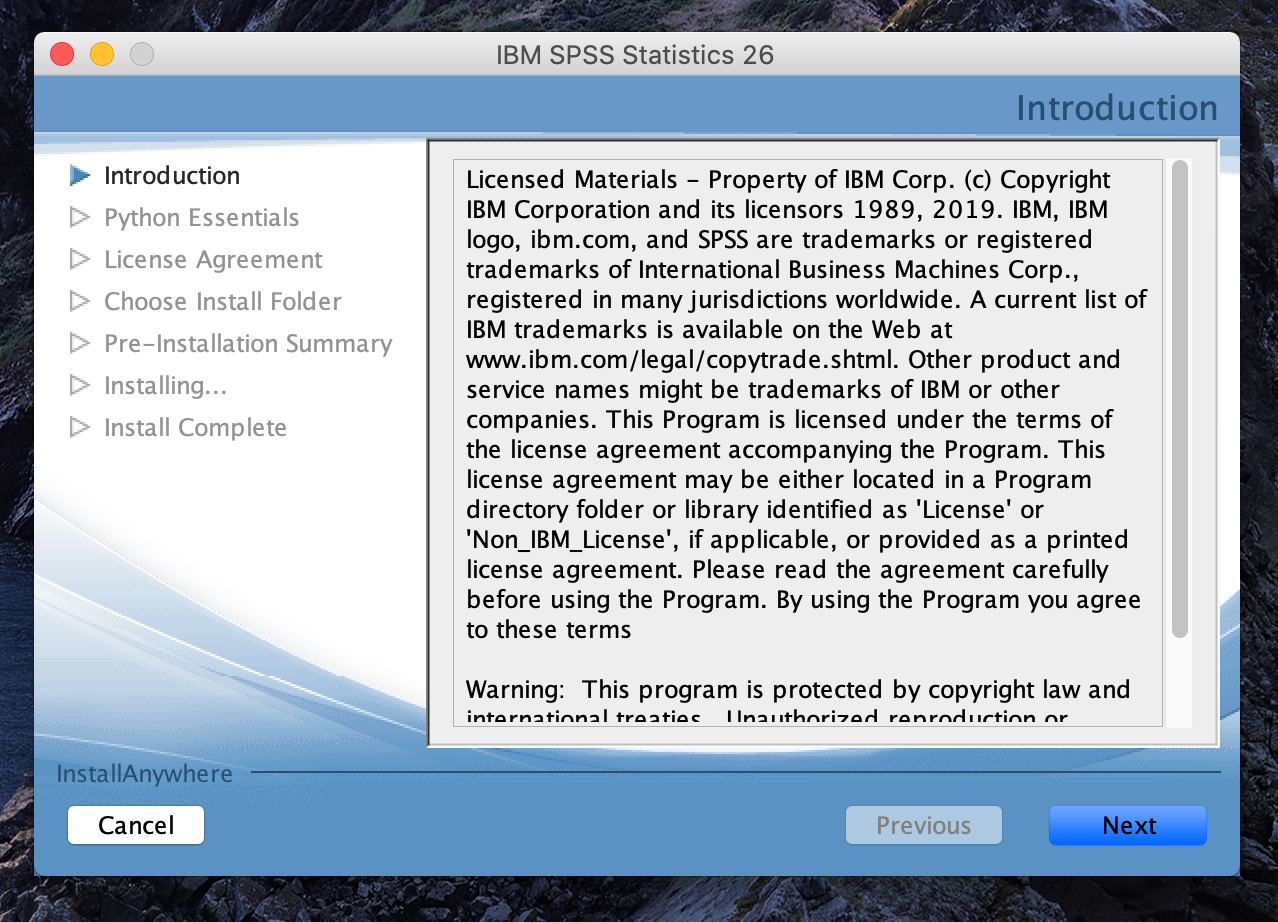Click the arrow icon next to Python Essentials
The height and width of the screenshot is (922, 1278).
coord(80,218)
